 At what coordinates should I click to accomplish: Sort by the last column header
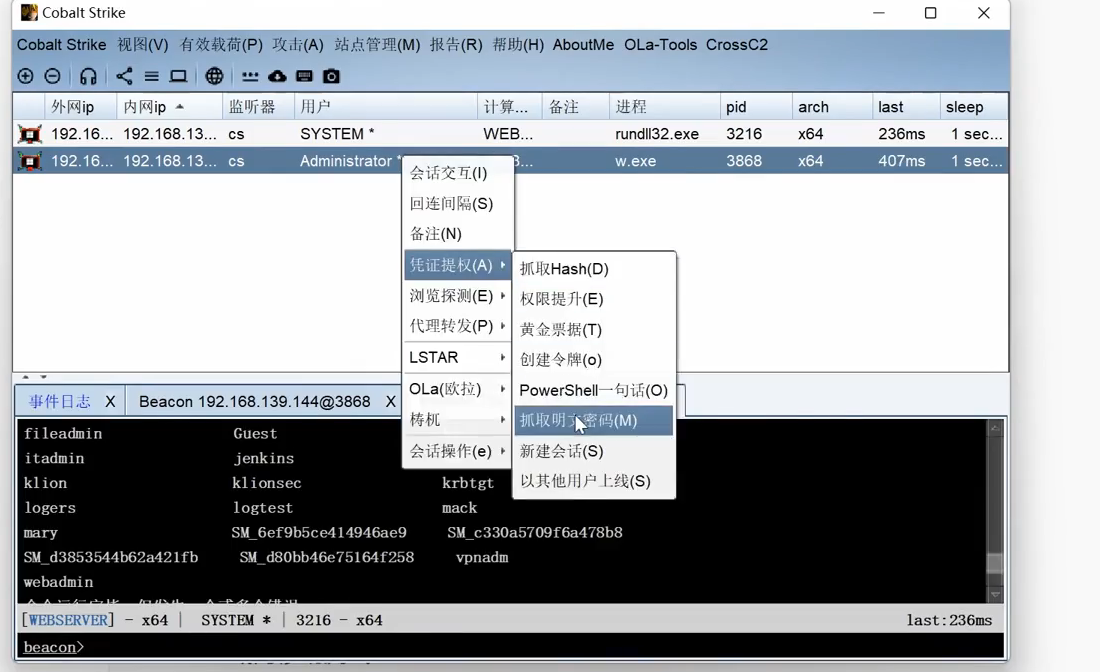pos(906,107)
